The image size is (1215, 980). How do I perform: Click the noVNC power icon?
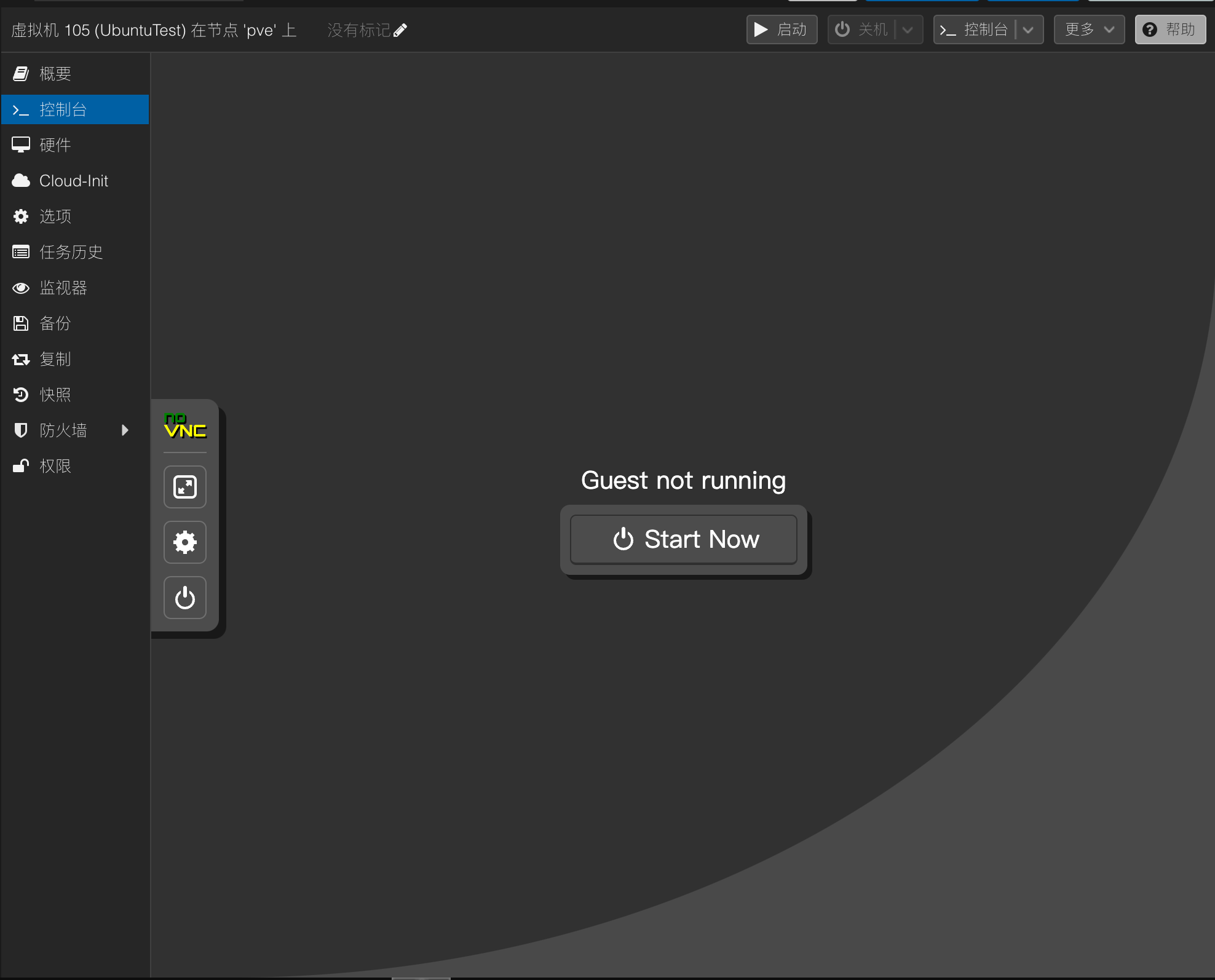click(185, 598)
